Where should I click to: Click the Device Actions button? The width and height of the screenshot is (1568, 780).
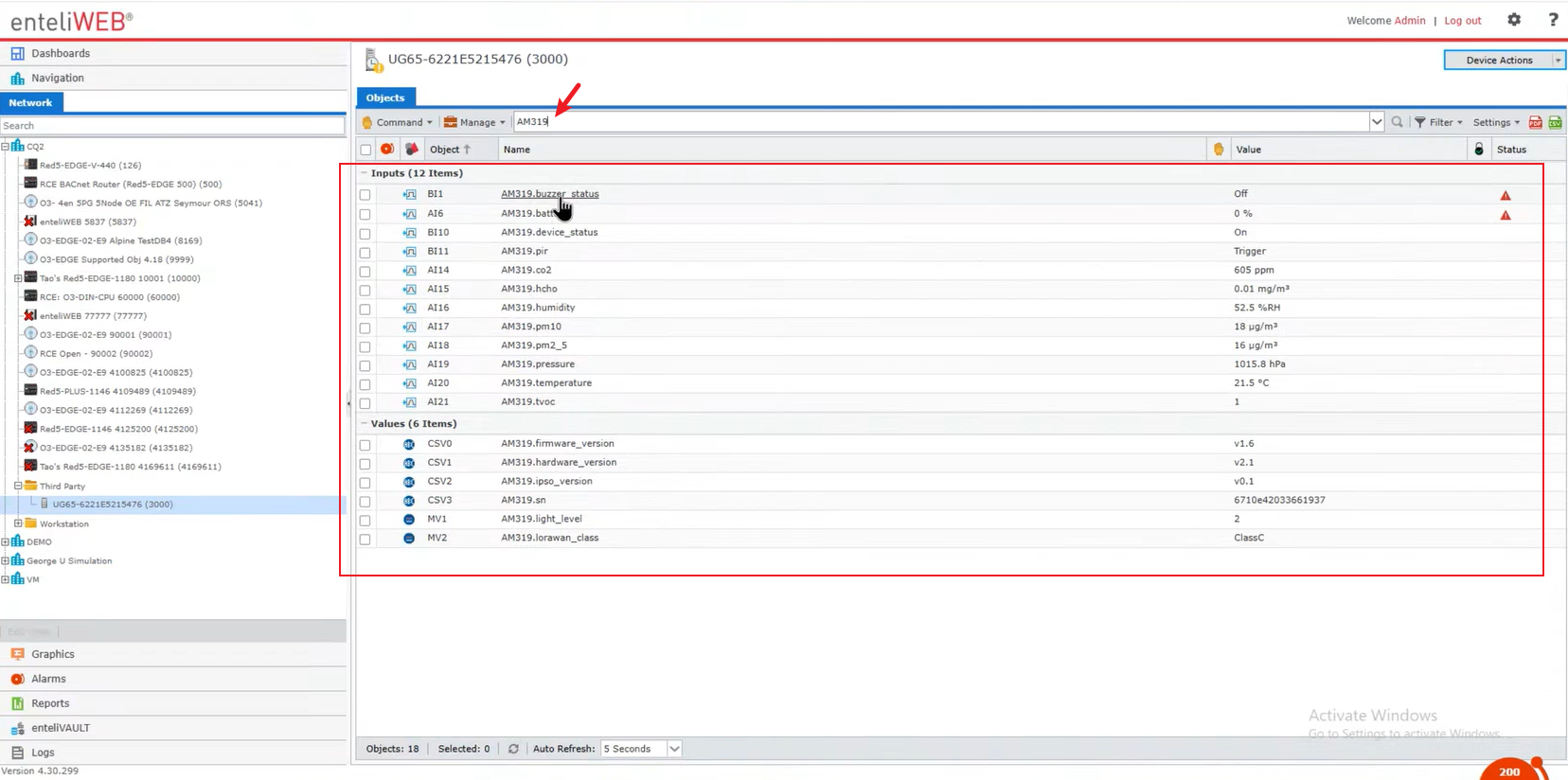(1499, 60)
